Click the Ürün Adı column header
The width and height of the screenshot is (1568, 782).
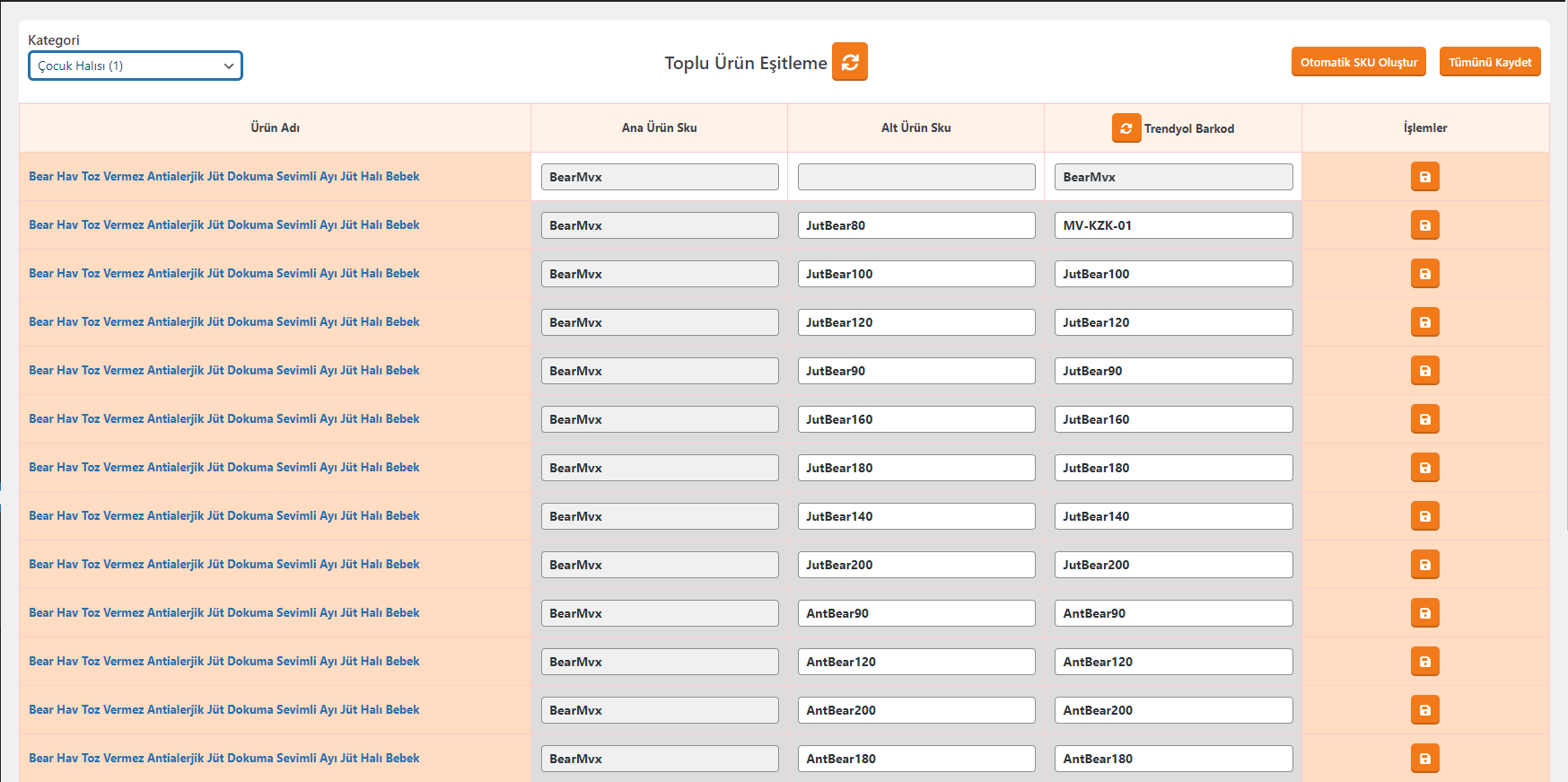coord(275,127)
